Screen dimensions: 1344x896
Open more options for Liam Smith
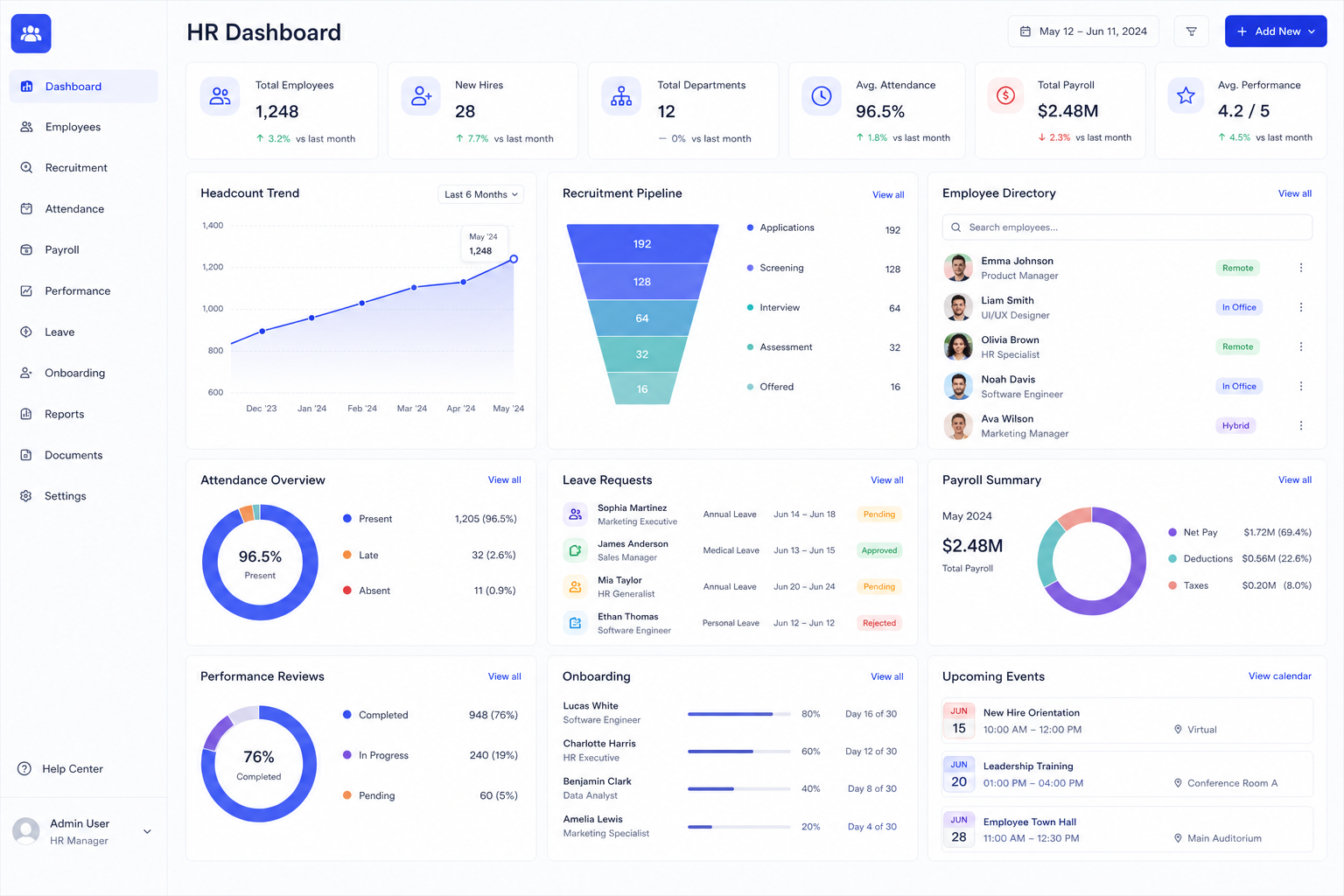tap(1301, 307)
